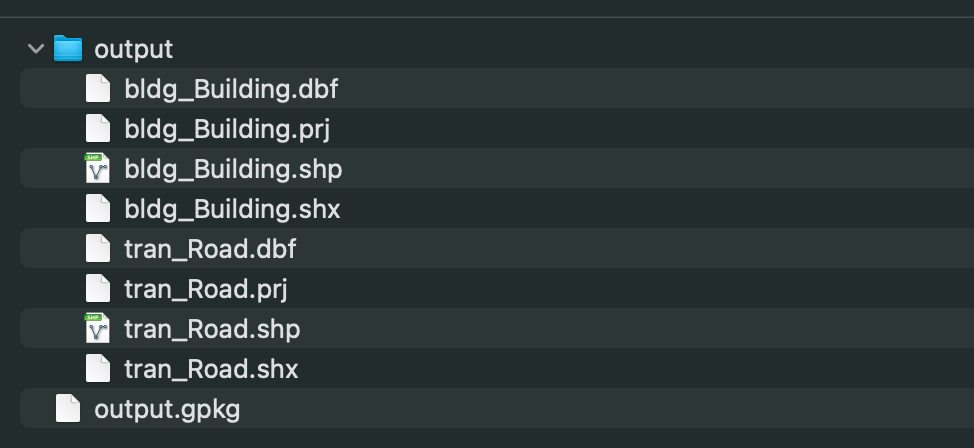Screen dimensions: 974x448
Task: Select the tran_Road.prj file
Action: click(206, 289)
